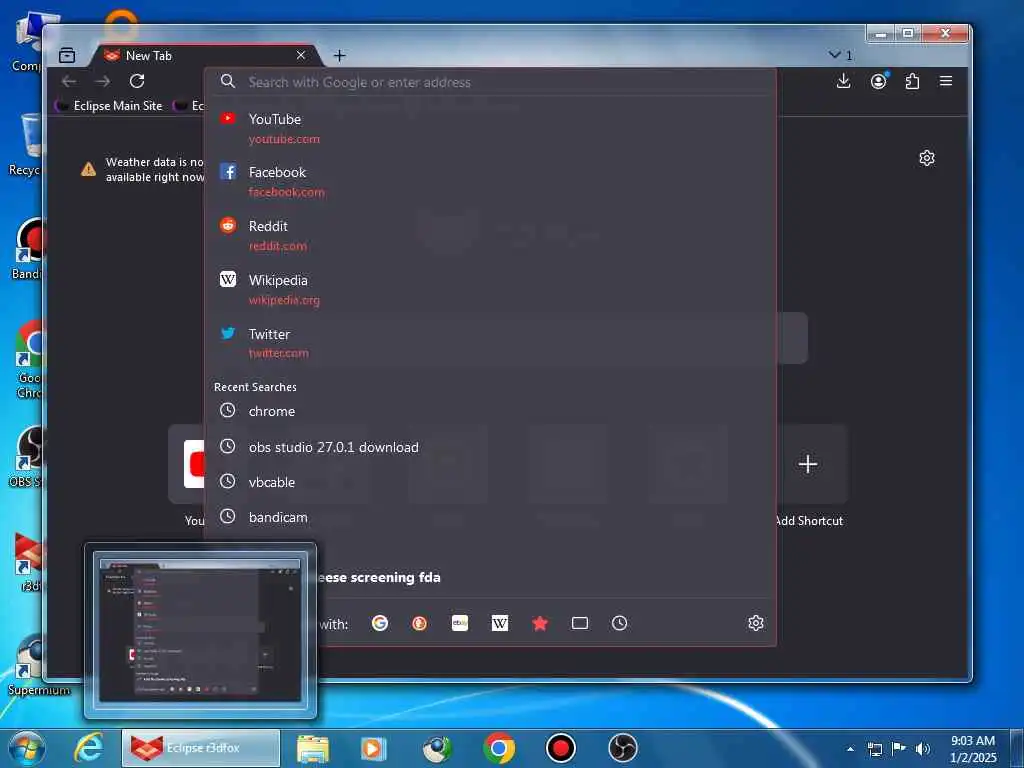Search this time with eBay icon

tap(460, 623)
